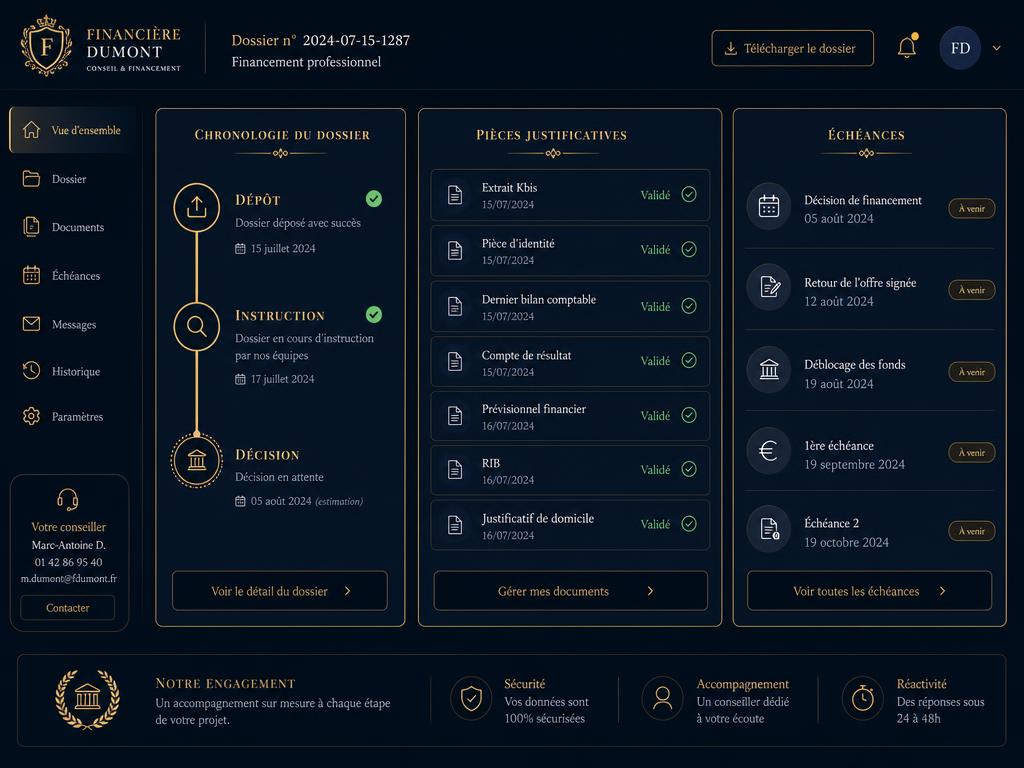Open Vue d'ensemble in sidebar
1024x768 pixels.
(72, 130)
